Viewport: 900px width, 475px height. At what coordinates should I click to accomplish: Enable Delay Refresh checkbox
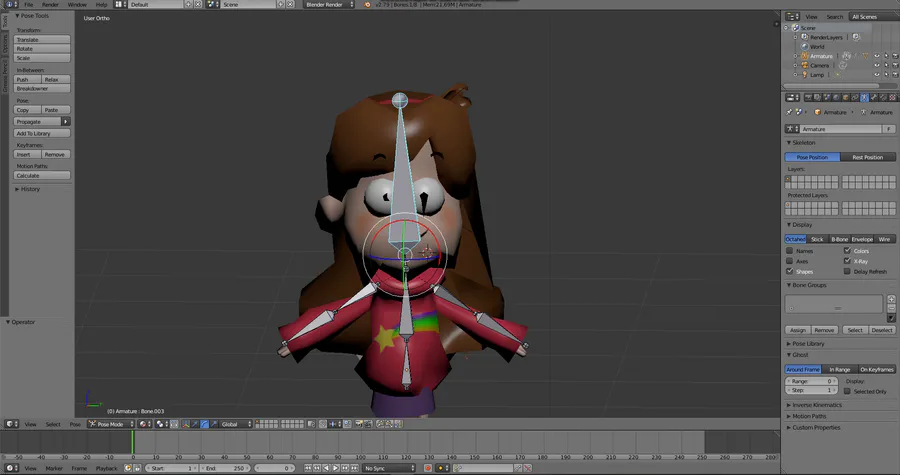[x=847, y=271]
